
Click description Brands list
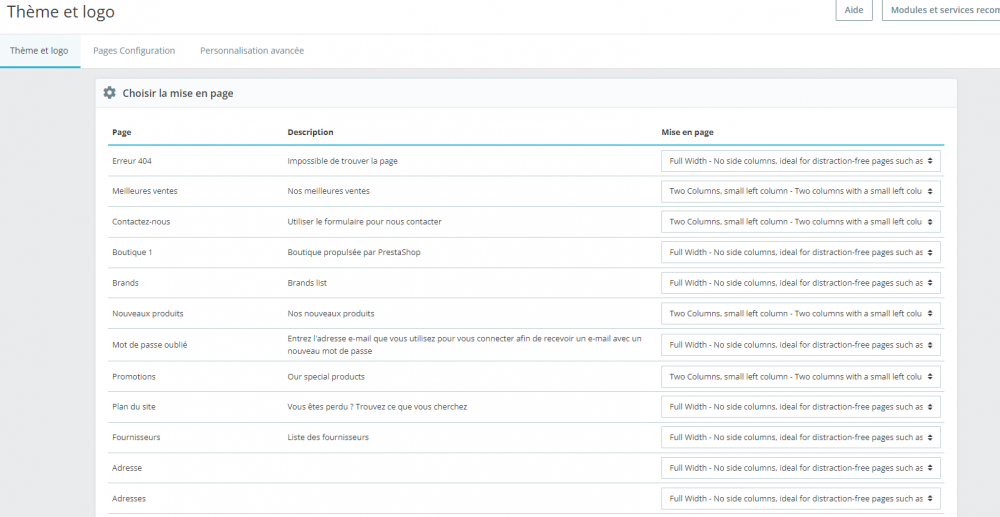click(x=307, y=283)
